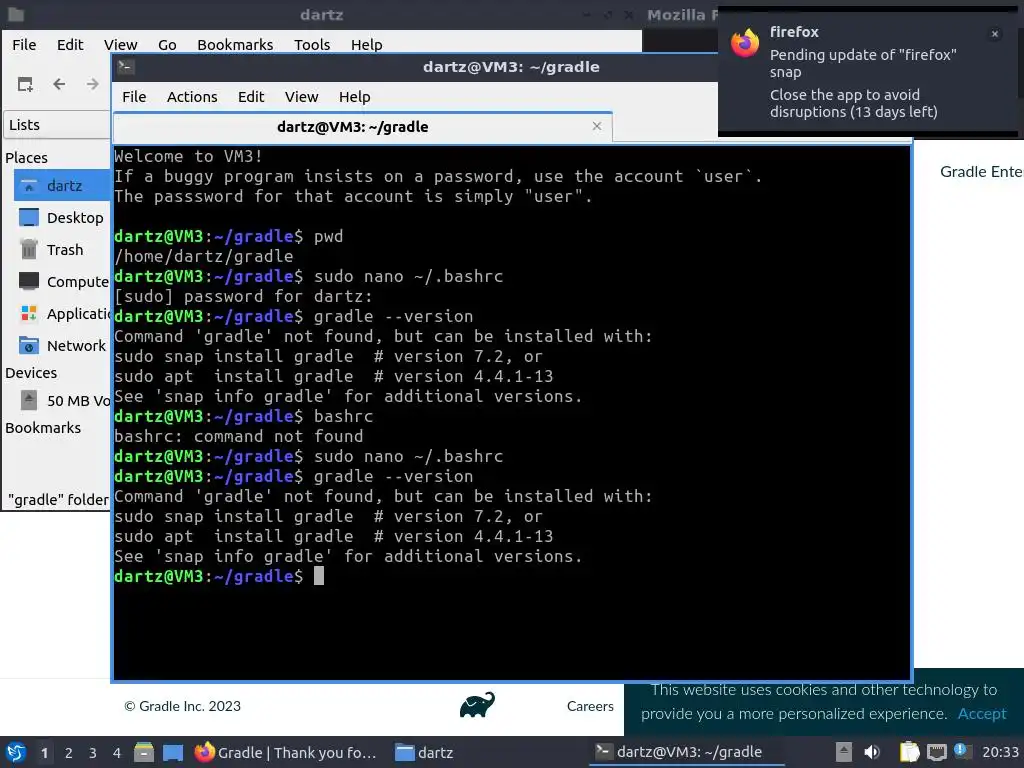Open the terminal View menu
Image resolution: width=1024 pixels, height=768 pixels.
click(x=301, y=97)
